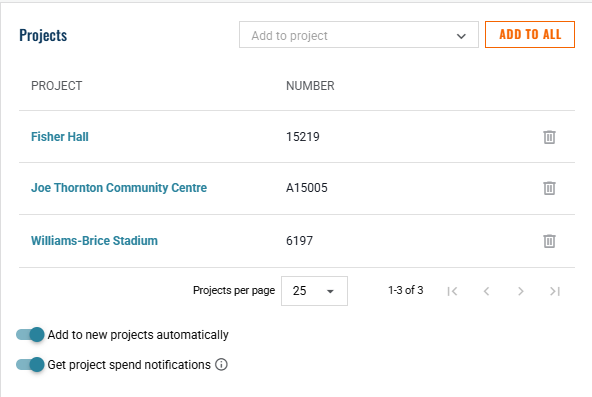Remove Joe Thornton Community Centre via trash icon
Image resolution: width=592 pixels, height=397 pixels.
coord(549,188)
